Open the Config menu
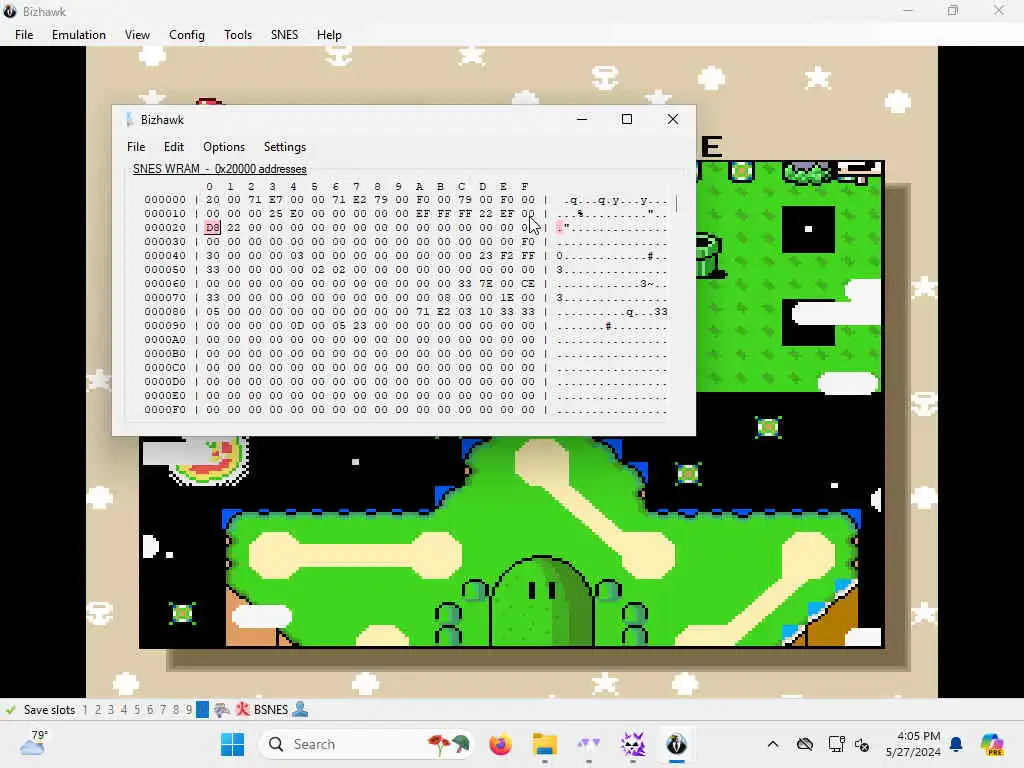Screen dimensions: 1024x768 click(187, 35)
